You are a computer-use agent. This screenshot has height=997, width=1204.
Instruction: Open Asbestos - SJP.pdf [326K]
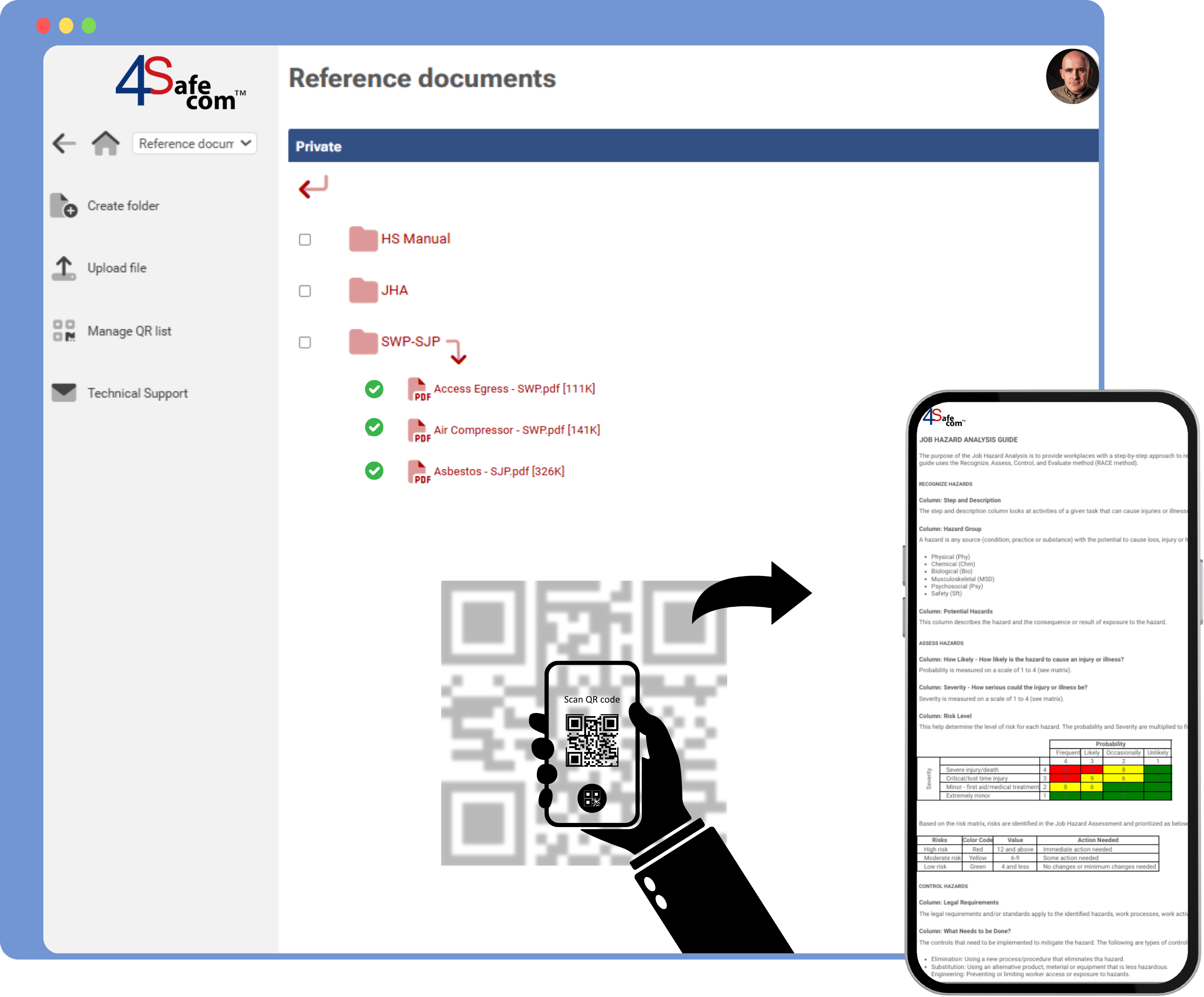pos(499,471)
